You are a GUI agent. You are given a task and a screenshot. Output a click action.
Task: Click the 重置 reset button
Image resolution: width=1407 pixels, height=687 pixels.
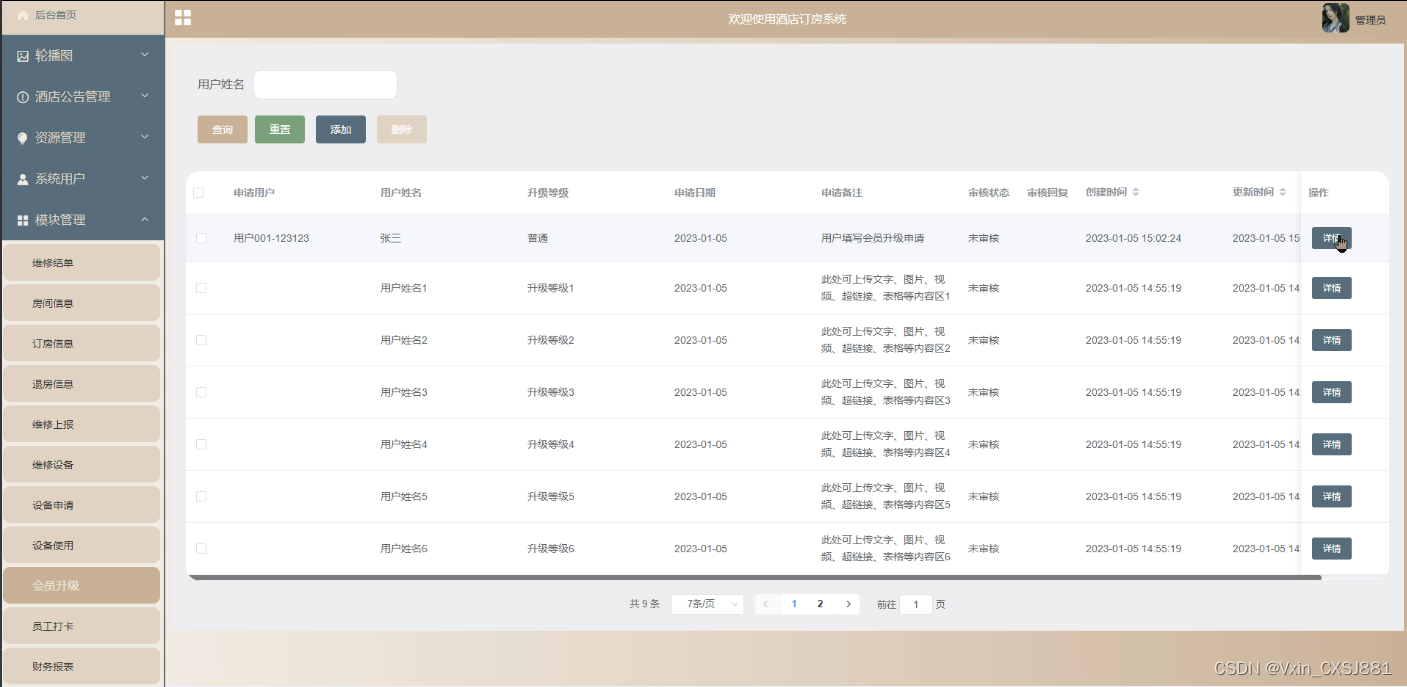(x=280, y=130)
